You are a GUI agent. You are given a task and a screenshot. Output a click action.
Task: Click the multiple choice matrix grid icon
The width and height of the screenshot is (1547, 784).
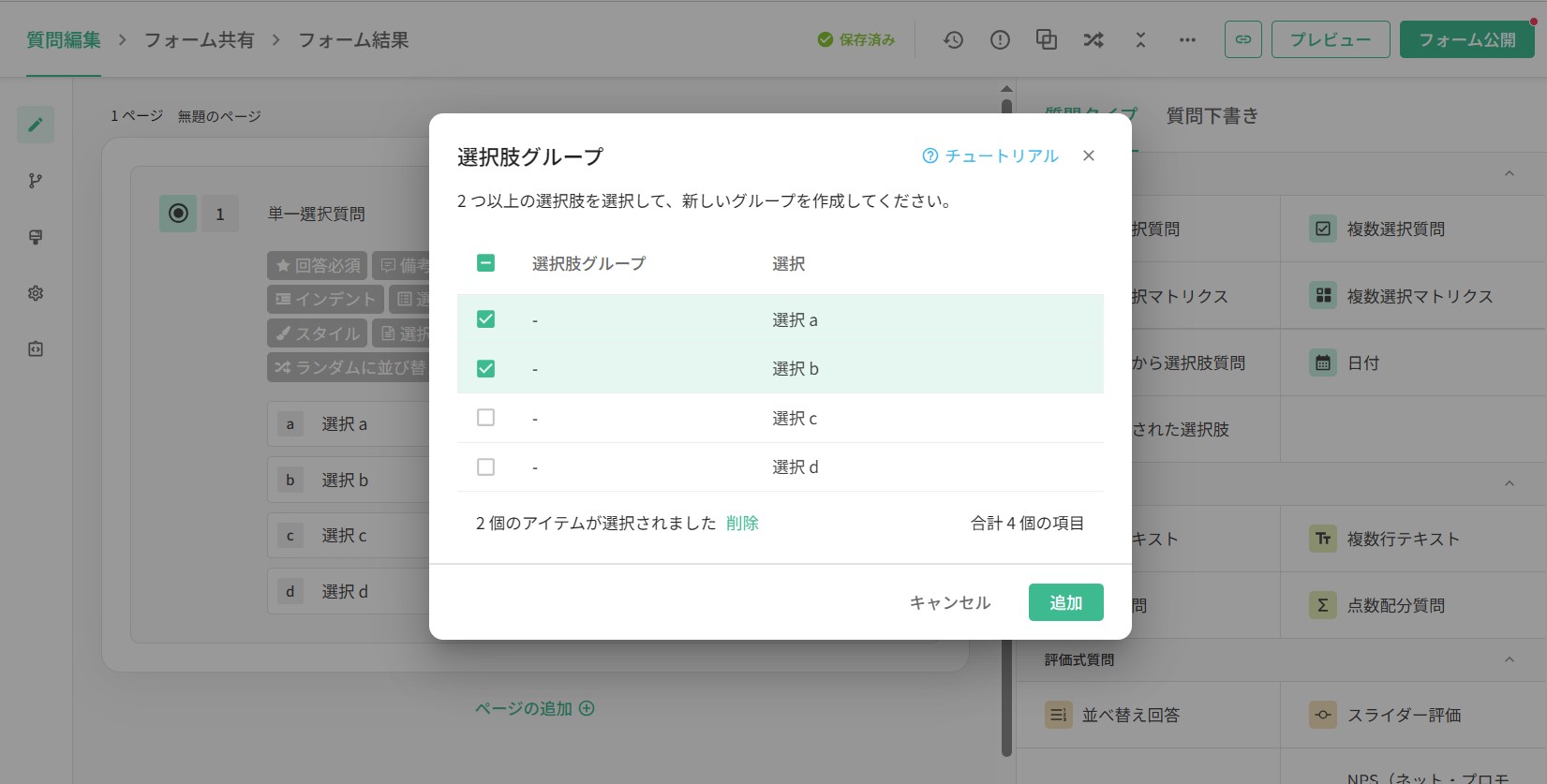click(x=1323, y=296)
